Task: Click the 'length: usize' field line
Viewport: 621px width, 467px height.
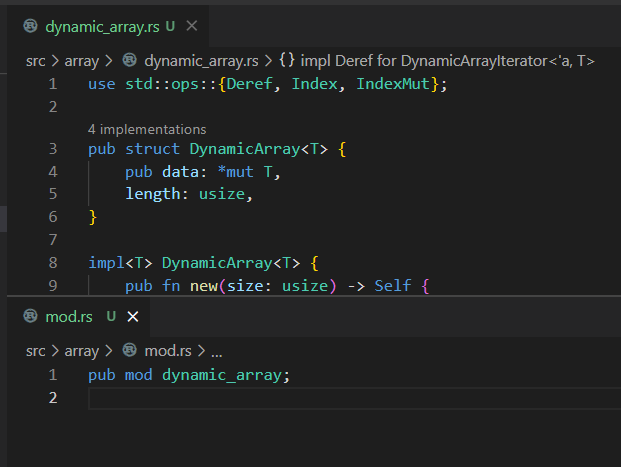Action: click(x=184, y=194)
